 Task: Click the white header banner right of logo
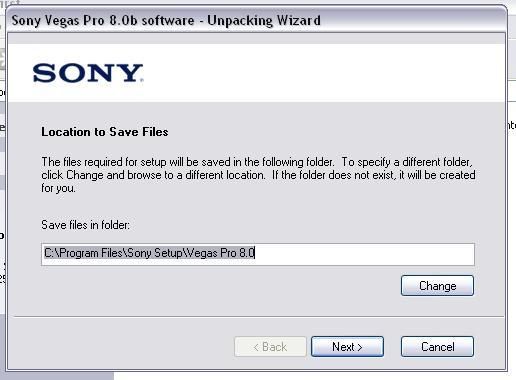pyautogui.click(x=323, y=73)
